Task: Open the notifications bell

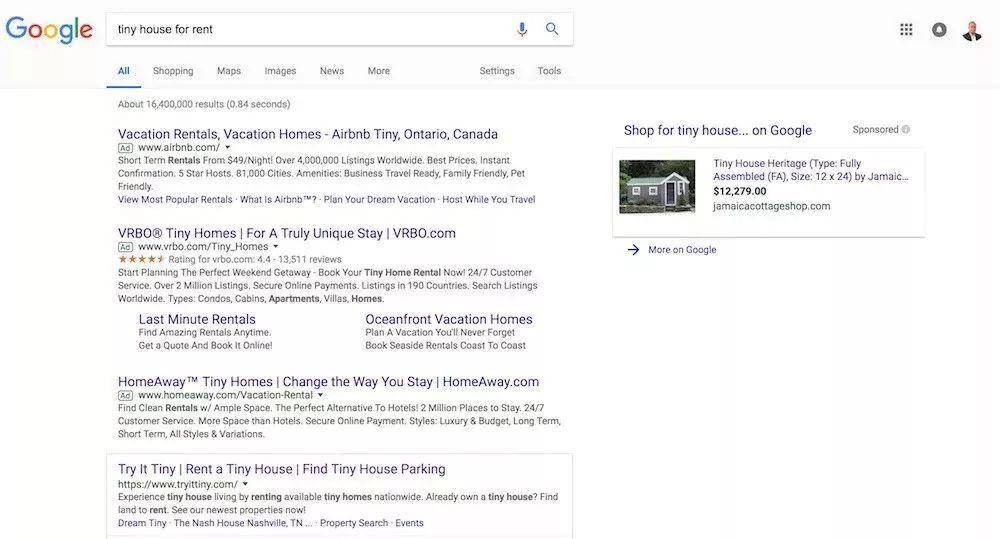Action: 939,30
